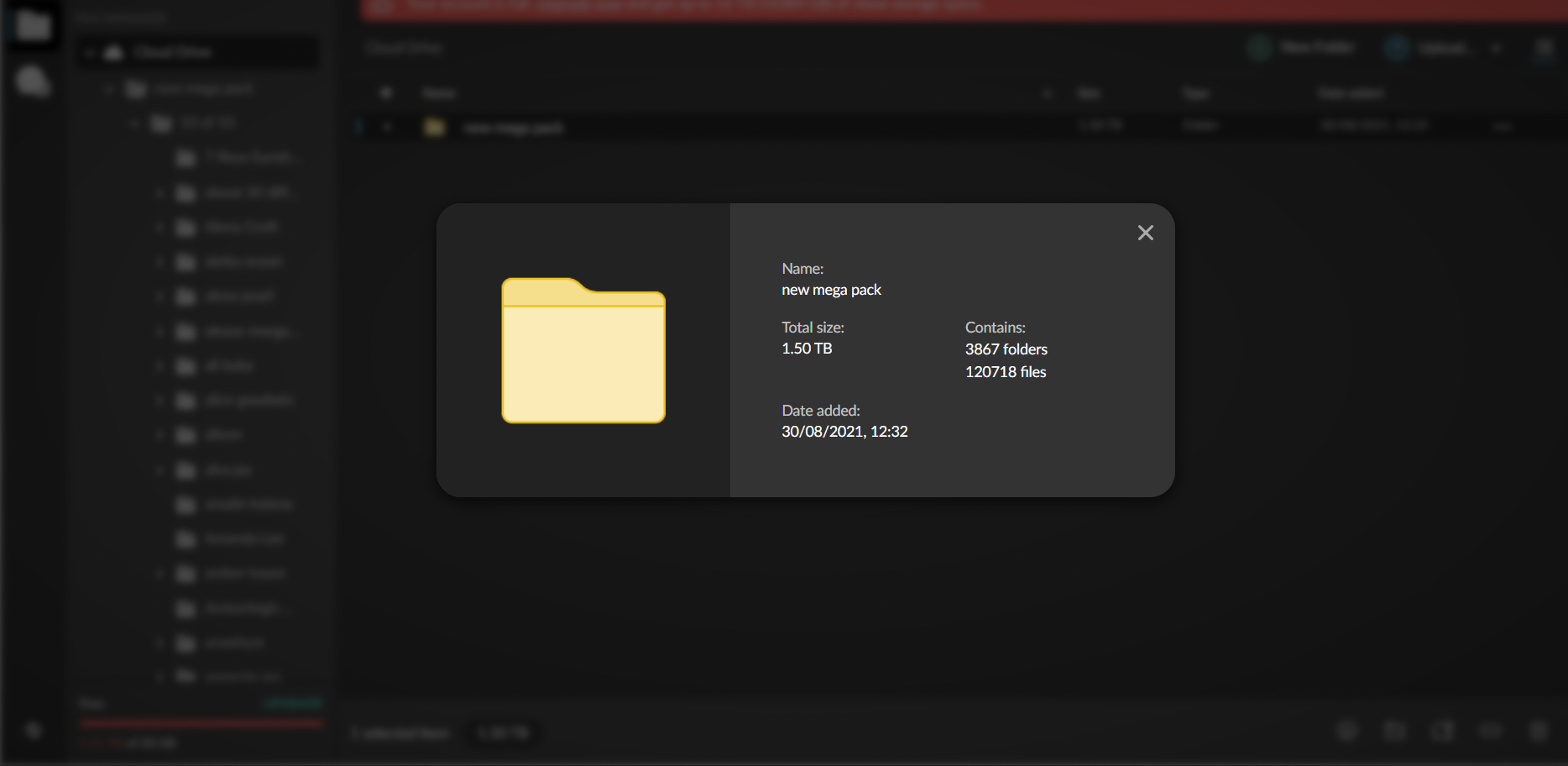Open the chat bubble icon in the left rail

(x=33, y=81)
